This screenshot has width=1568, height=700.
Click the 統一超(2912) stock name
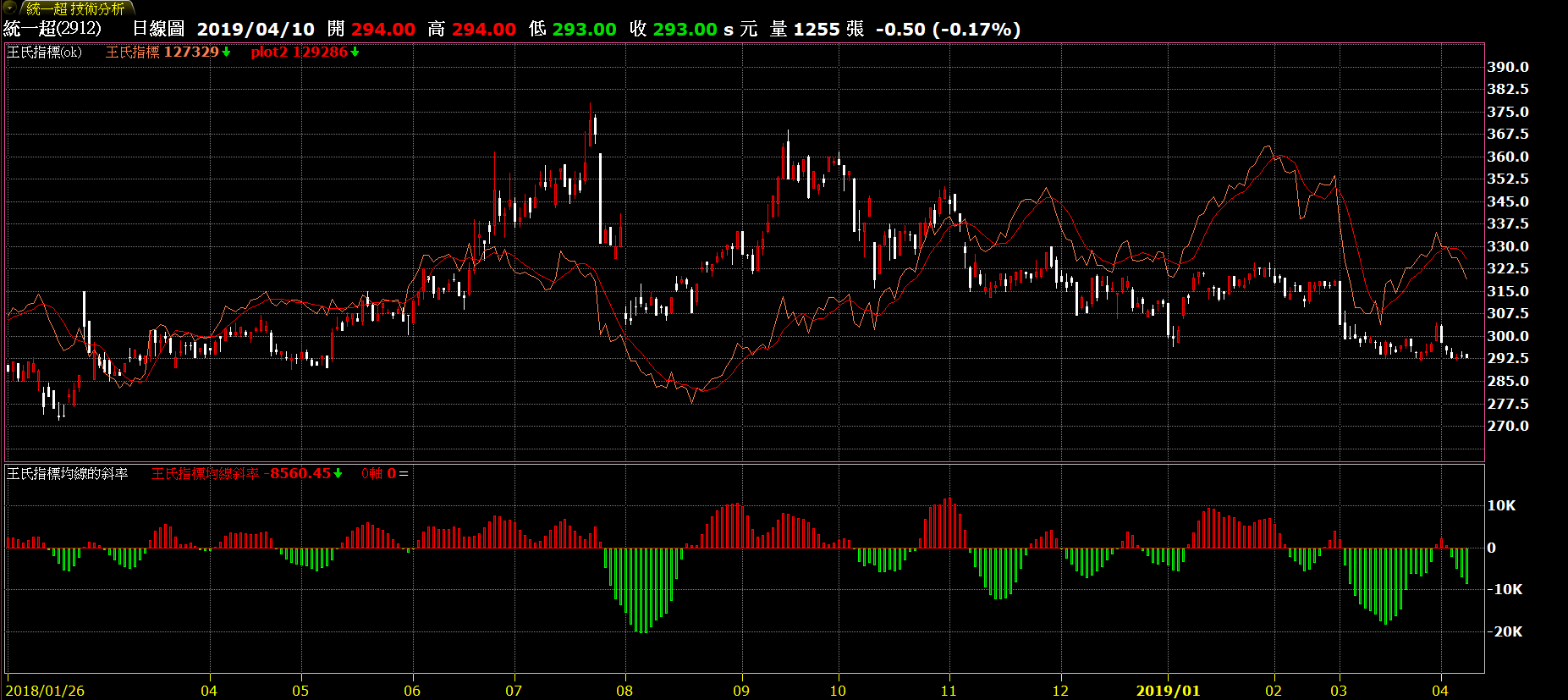pyautogui.click(x=52, y=29)
